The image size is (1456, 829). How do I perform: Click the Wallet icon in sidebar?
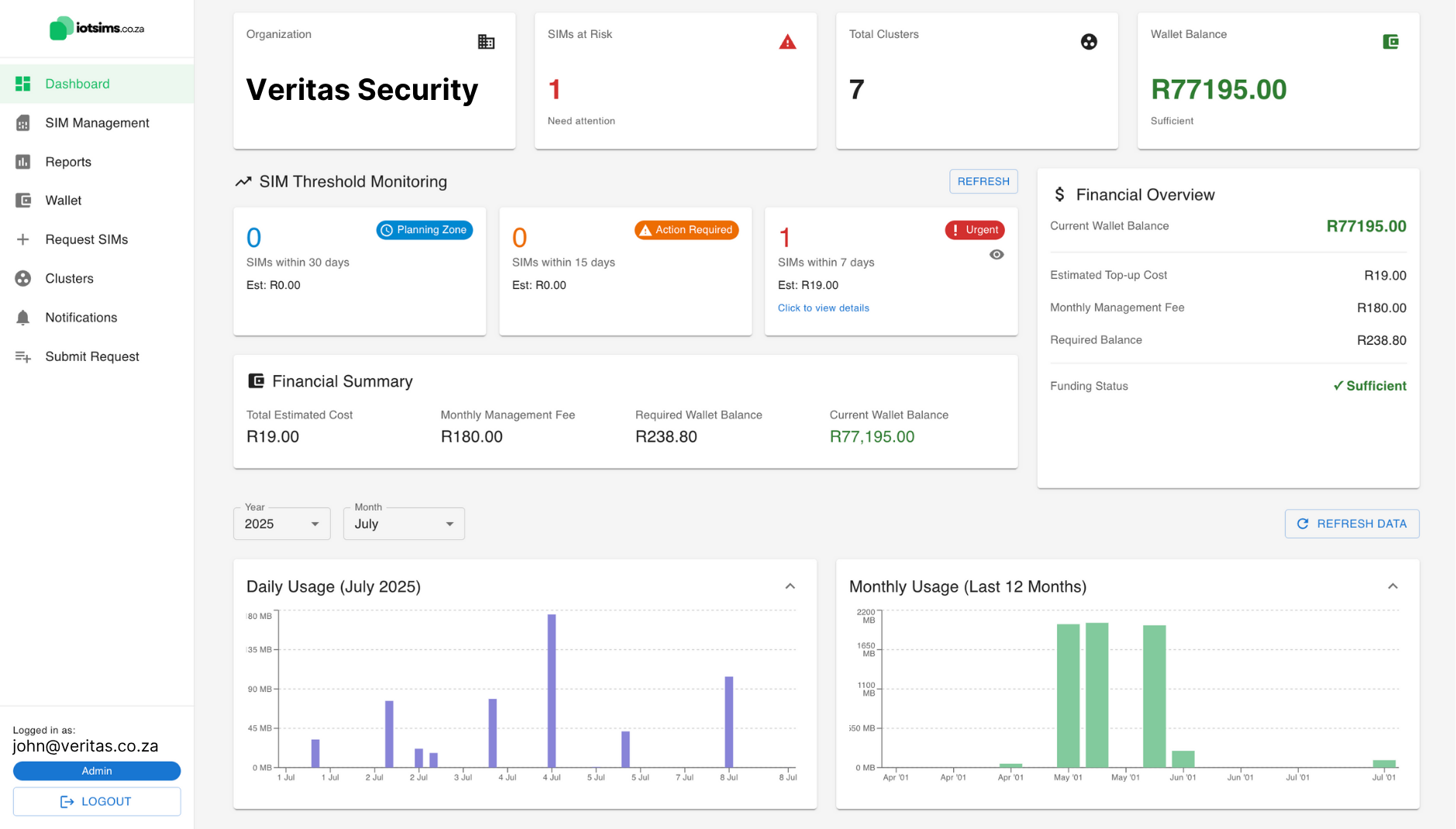[23, 201]
